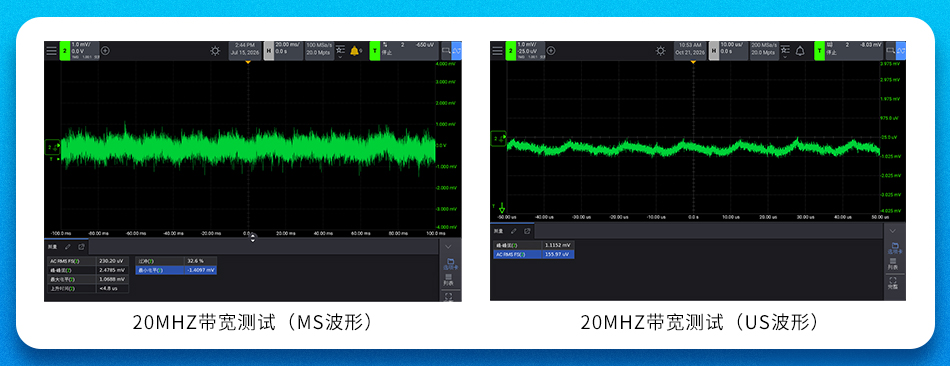950x366 pixels.
Task: Click the green channel 2 badge in right scope
Action: pos(511,51)
